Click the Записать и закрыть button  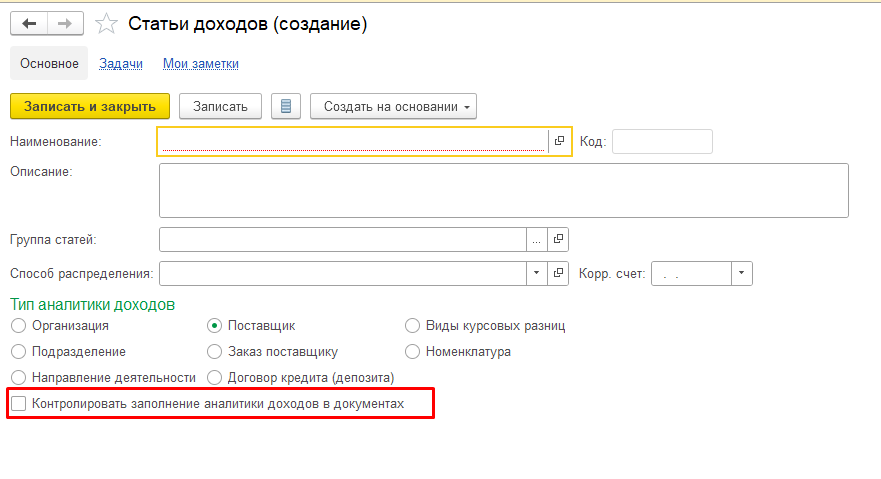tap(90, 106)
